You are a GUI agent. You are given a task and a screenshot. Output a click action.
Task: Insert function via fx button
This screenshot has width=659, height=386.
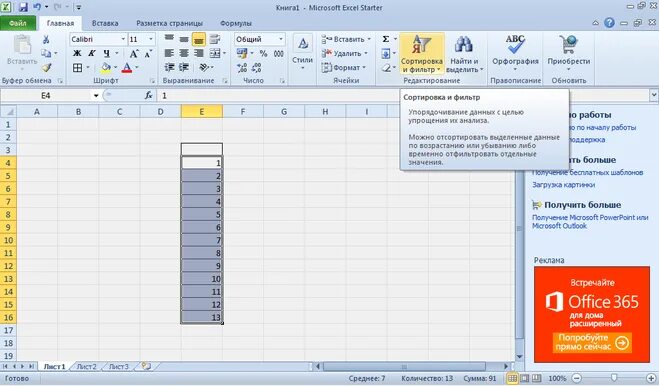148,95
